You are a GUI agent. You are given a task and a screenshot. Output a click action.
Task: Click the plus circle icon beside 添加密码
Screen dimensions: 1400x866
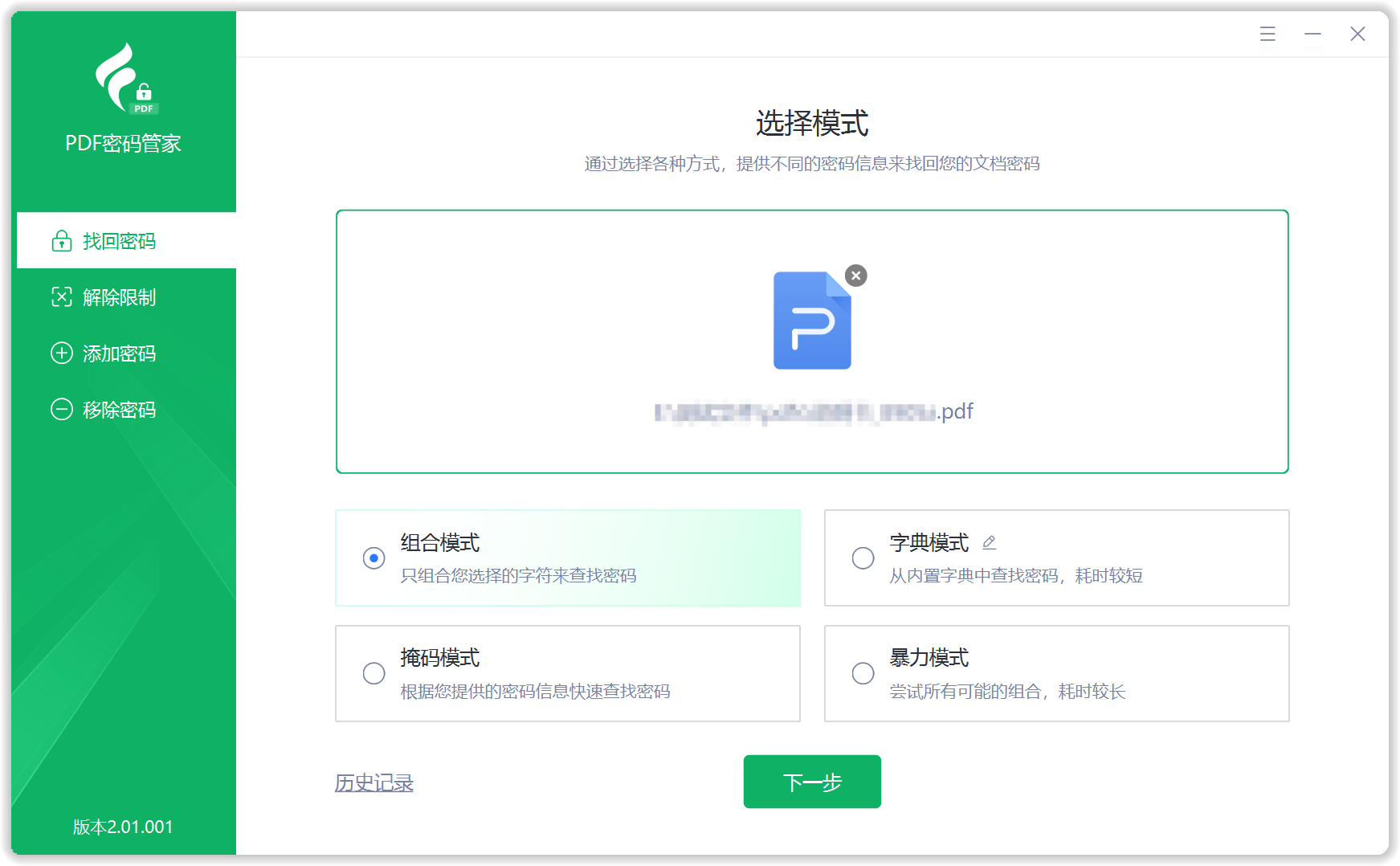click(62, 353)
